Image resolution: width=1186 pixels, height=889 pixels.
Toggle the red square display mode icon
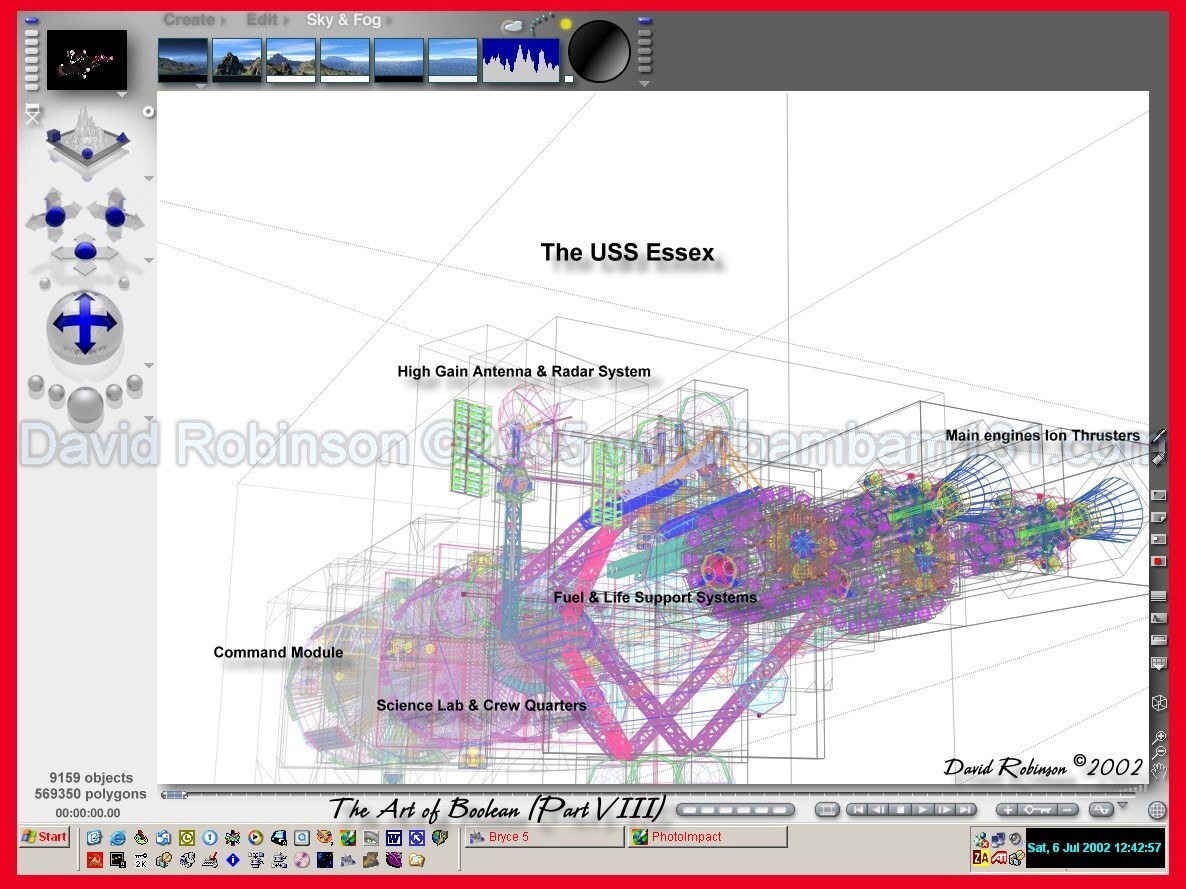tap(1158, 561)
